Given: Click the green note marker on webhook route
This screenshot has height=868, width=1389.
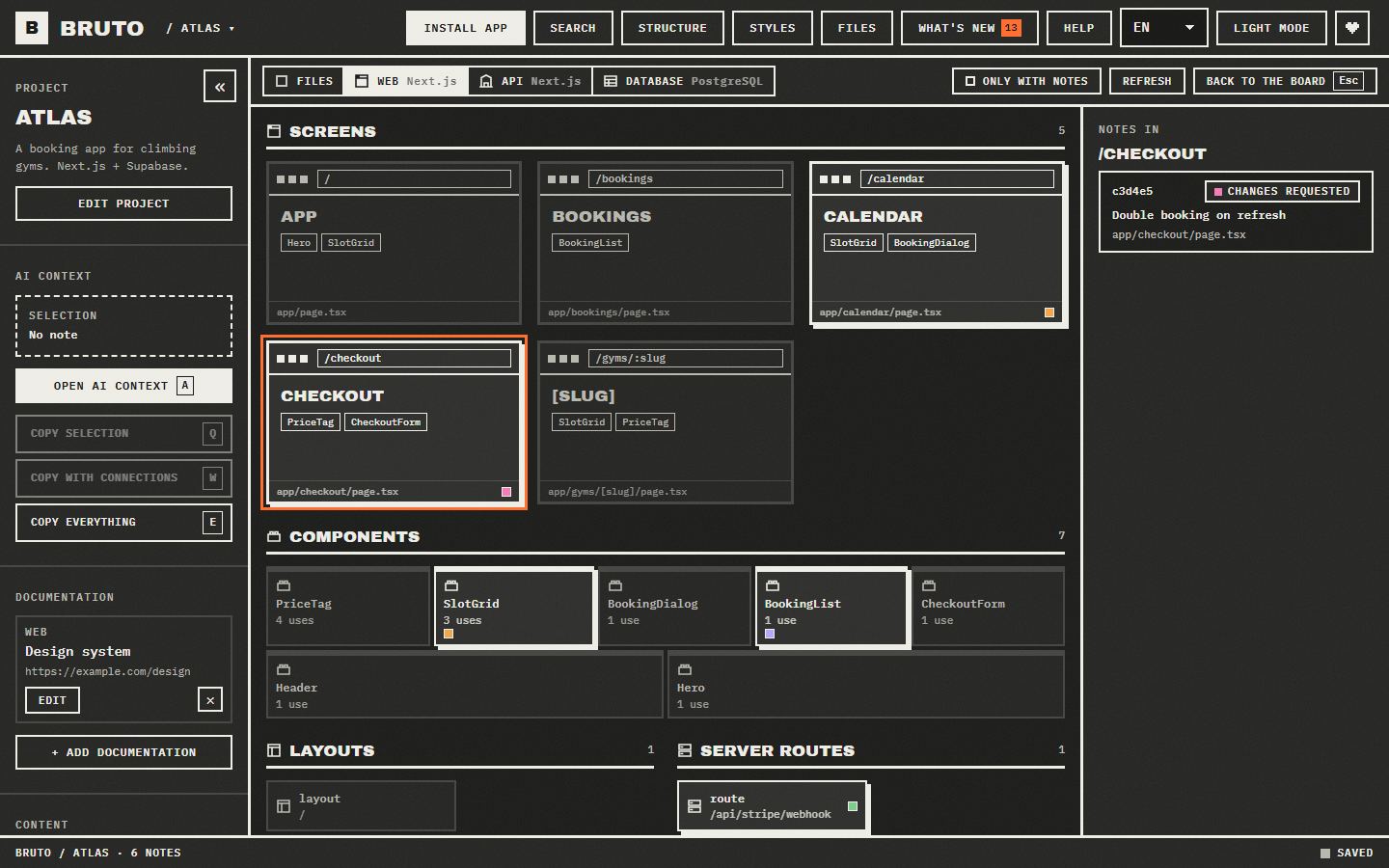Looking at the screenshot, I should (853, 806).
